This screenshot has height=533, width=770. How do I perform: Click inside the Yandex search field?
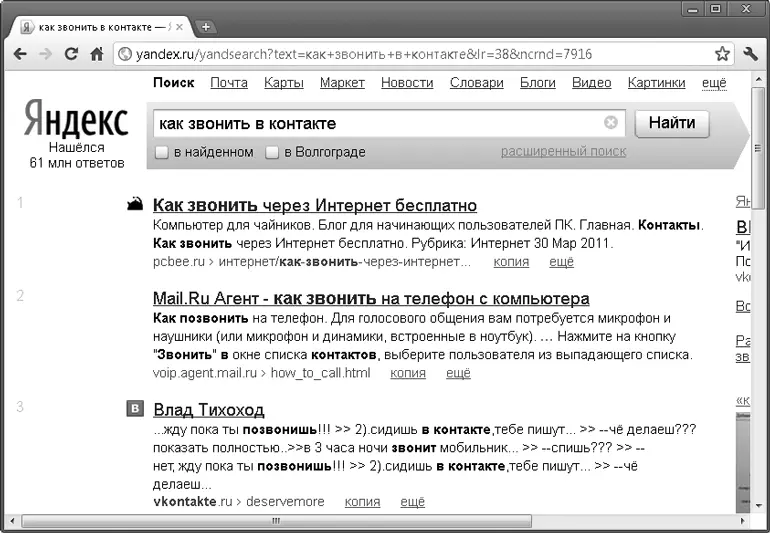point(375,124)
